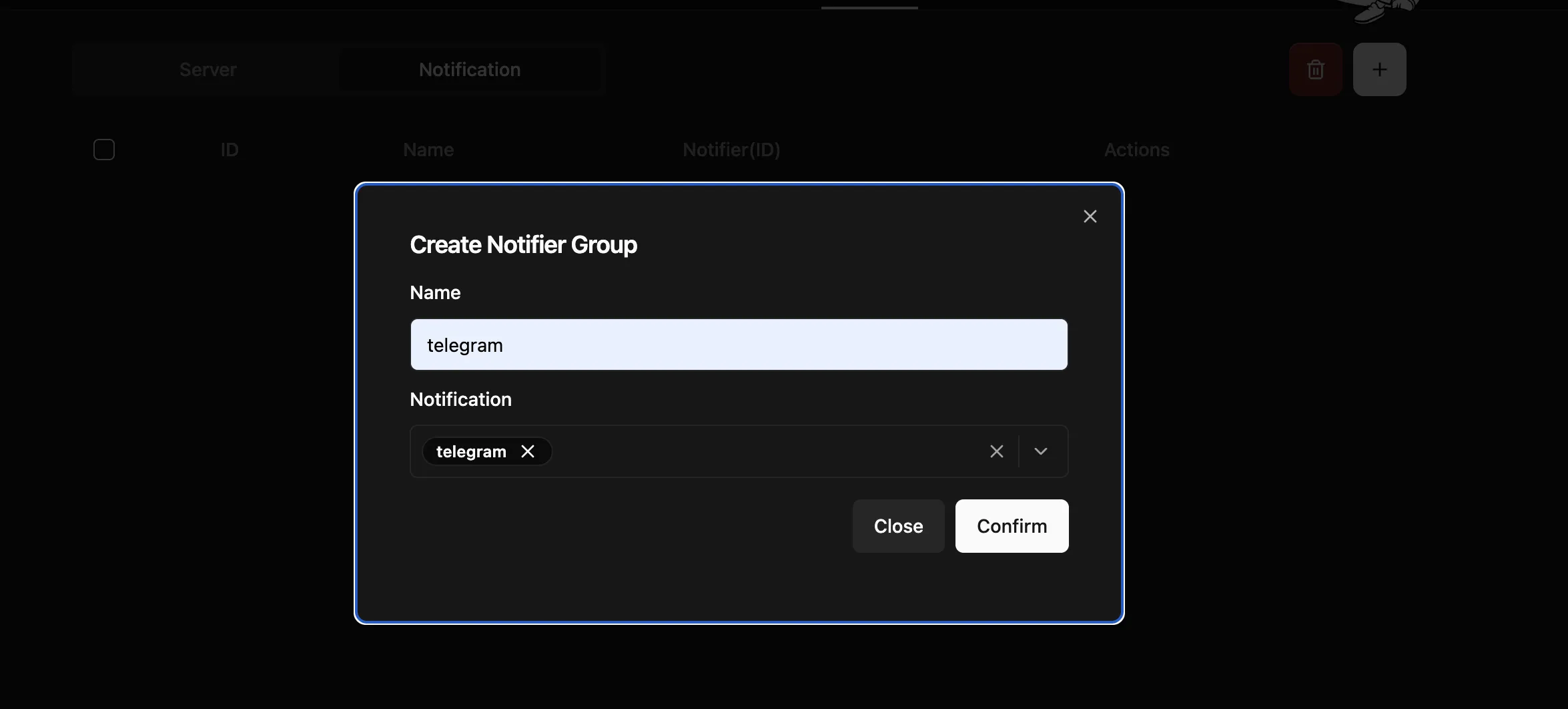This screenshot has width=1568, height=709.
Task: Click the Actions column header
Action: coord(1136,150)
